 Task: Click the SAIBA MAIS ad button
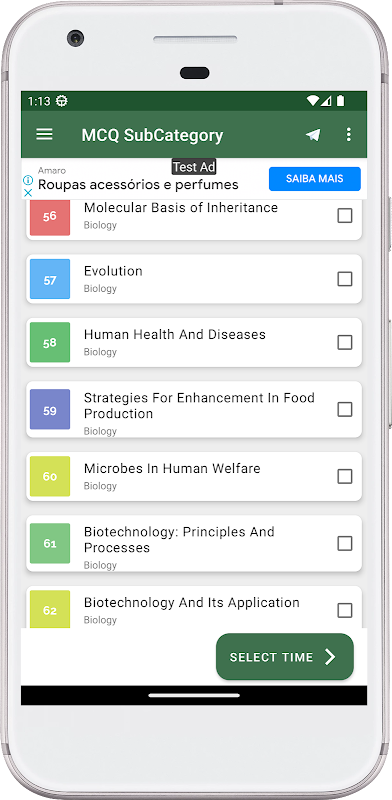click(315, 179)
